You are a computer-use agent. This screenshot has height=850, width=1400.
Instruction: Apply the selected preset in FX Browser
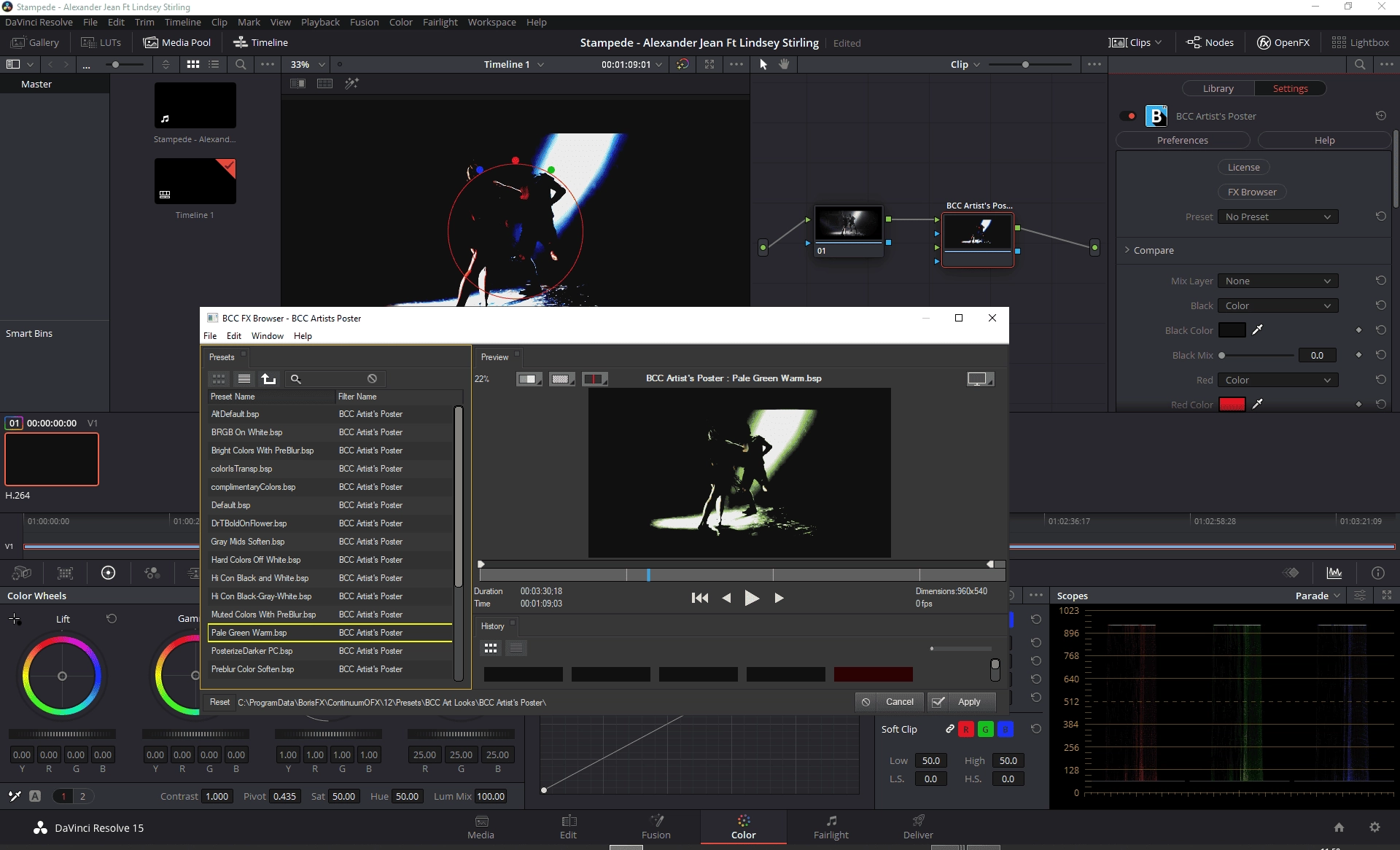point(962,701)
